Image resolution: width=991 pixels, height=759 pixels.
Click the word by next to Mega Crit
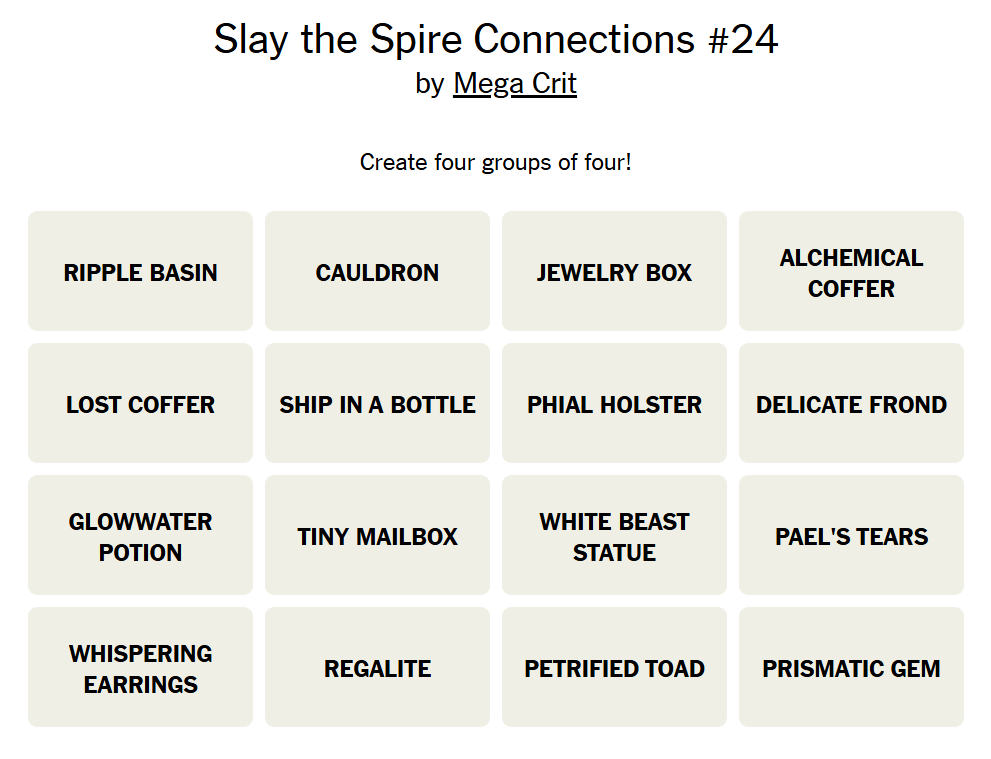430,84
